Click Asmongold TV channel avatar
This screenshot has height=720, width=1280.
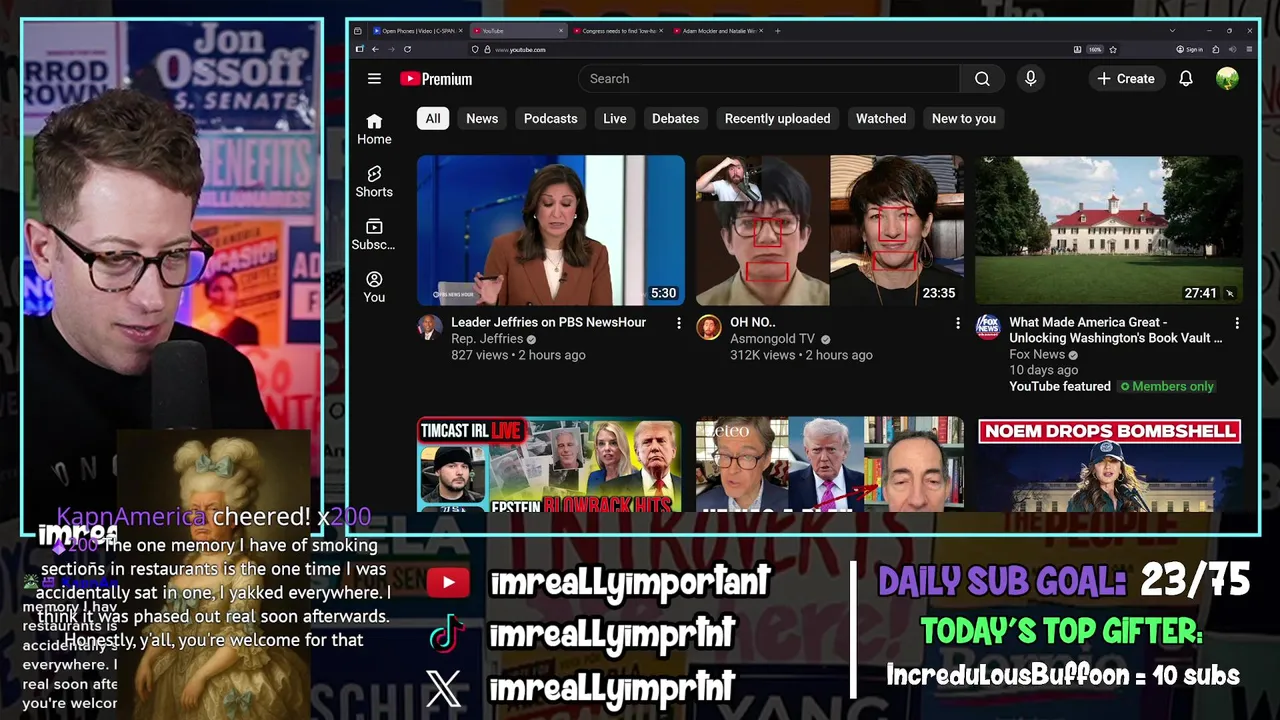pos(709,327)
